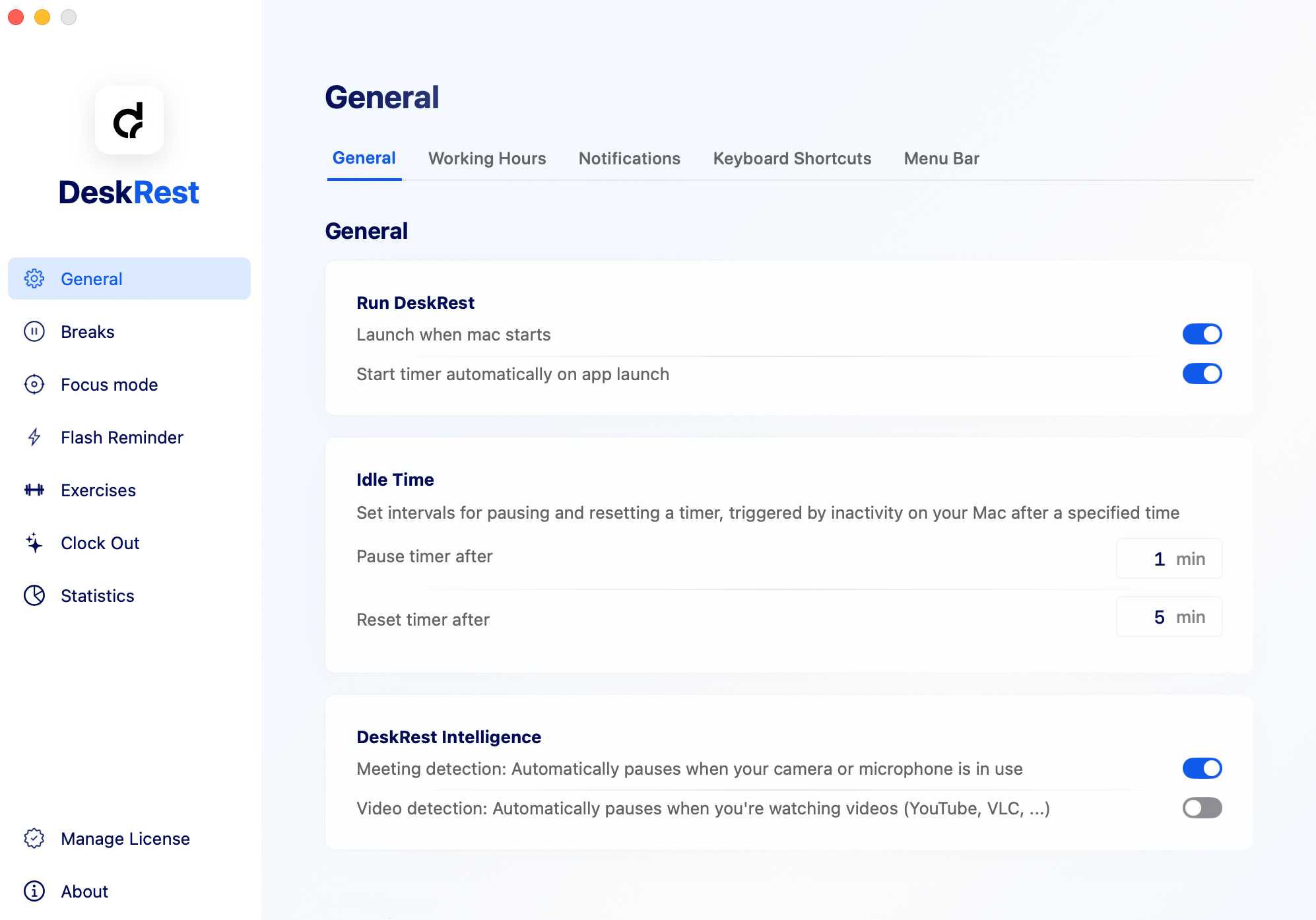Open the About page
Image resolution: width=1316 pixels, height=920 pixels.
click(129, 891)
